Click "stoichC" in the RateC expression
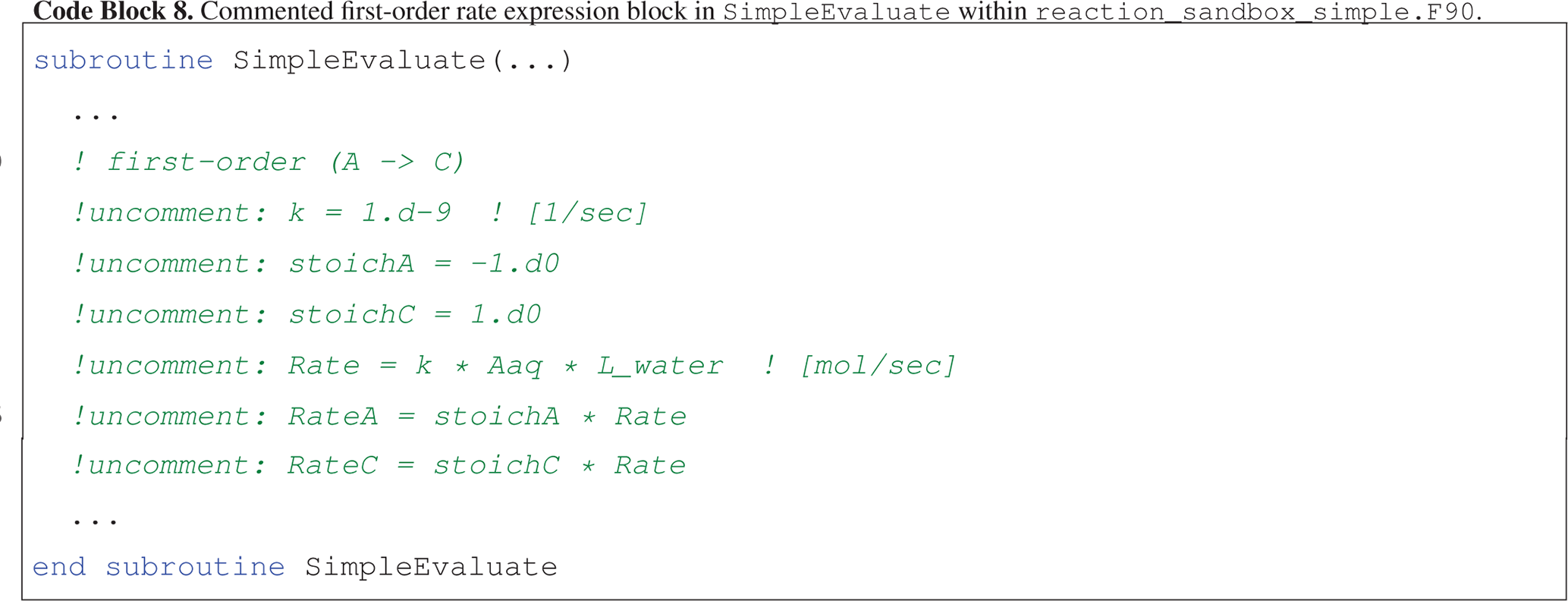 (496, 465)
